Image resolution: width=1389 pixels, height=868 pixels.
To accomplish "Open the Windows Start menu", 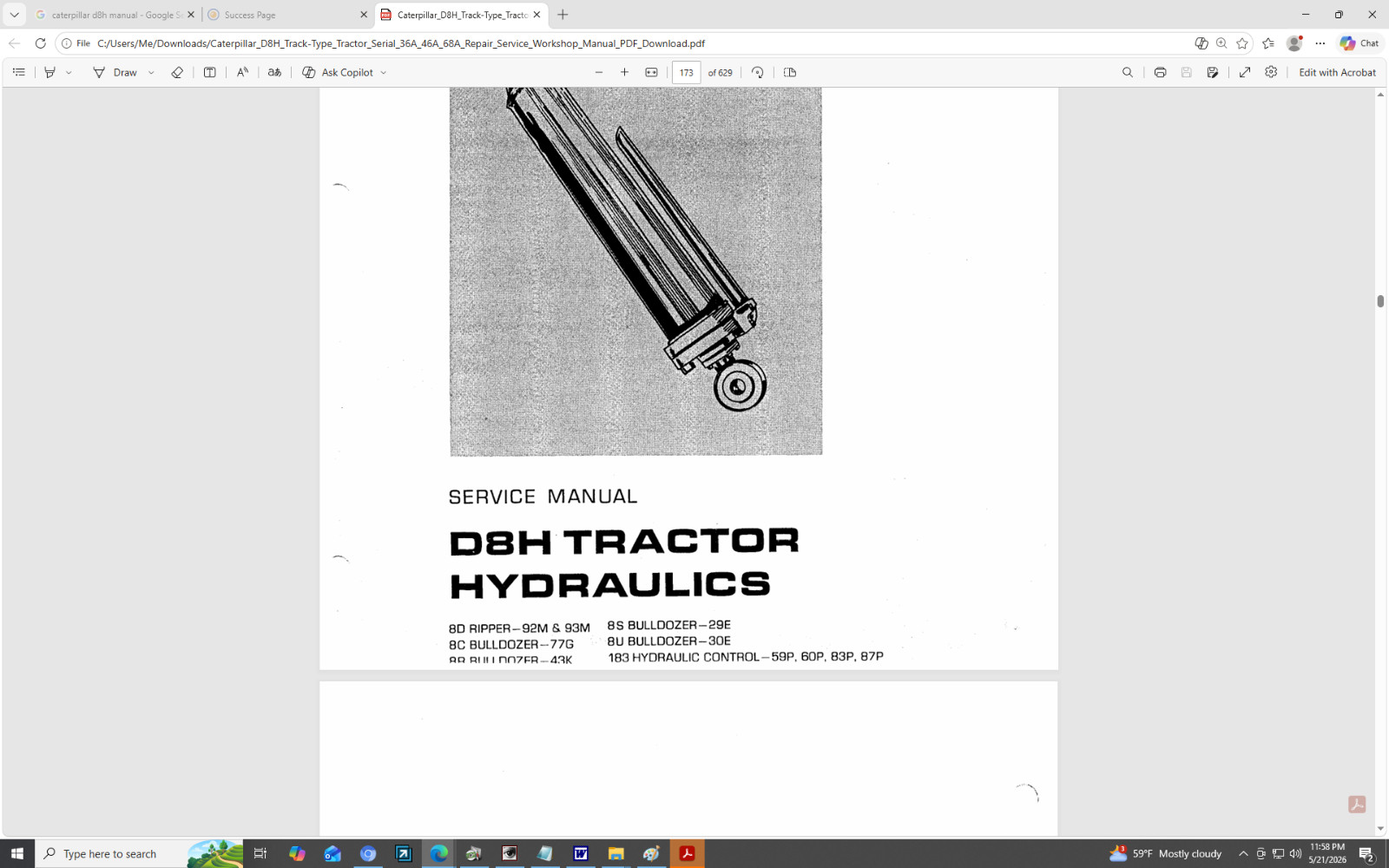I will click(x=17, y=854).
